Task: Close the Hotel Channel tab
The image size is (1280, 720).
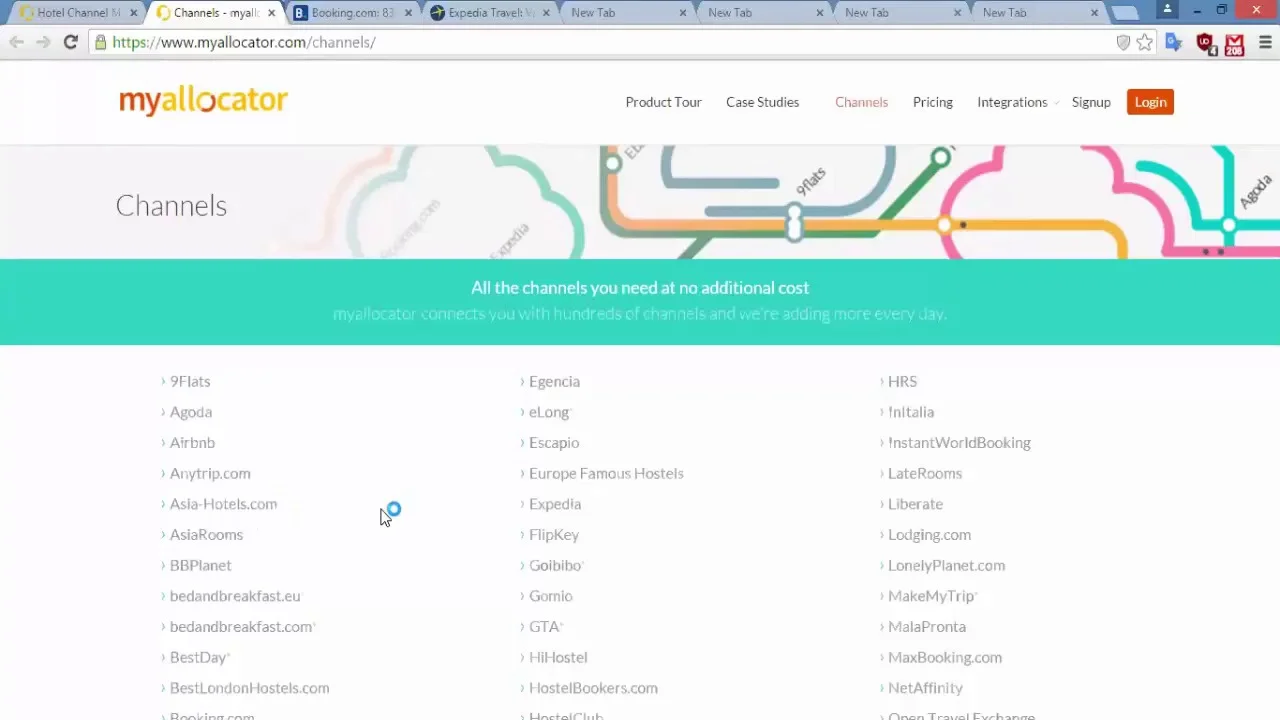Action: 133,13
